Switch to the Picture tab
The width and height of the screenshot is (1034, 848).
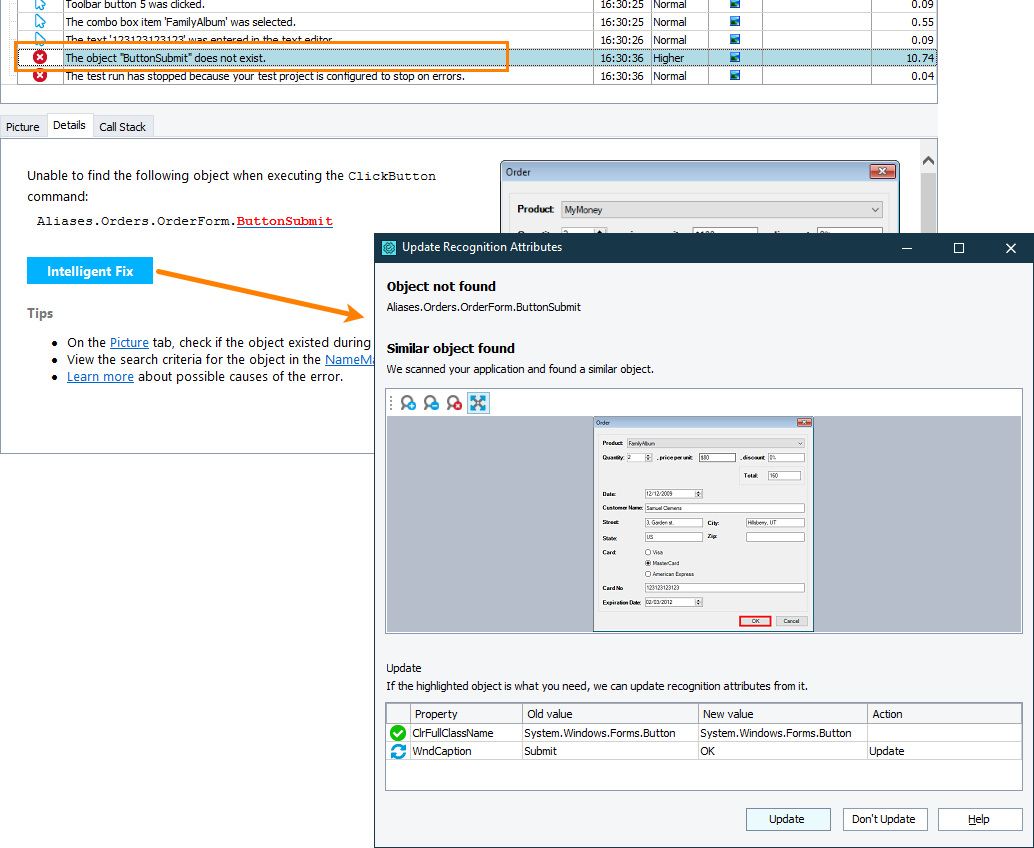pyautogui.click(x=23, y=126)
